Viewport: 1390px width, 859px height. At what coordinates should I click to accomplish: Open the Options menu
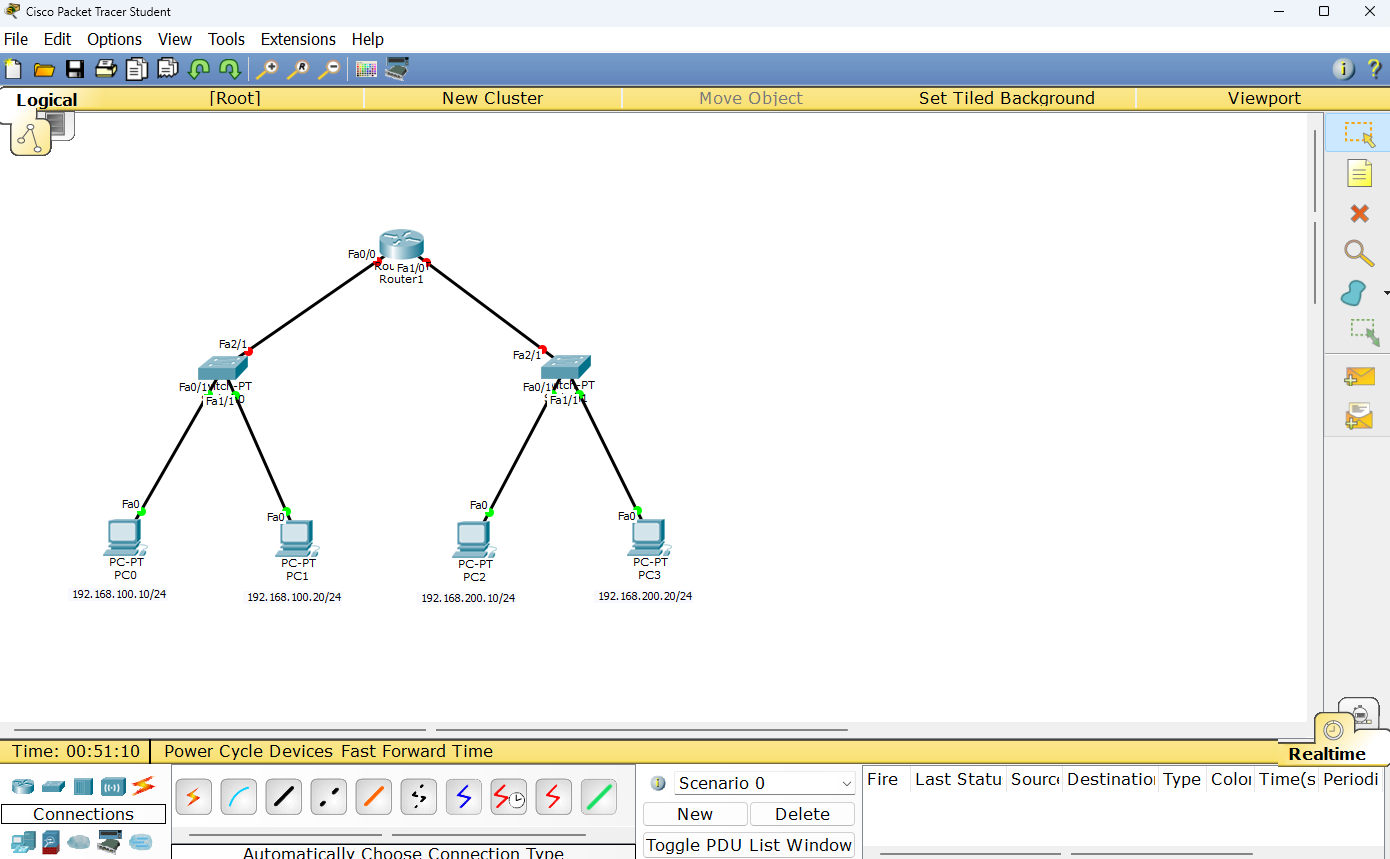114,39
